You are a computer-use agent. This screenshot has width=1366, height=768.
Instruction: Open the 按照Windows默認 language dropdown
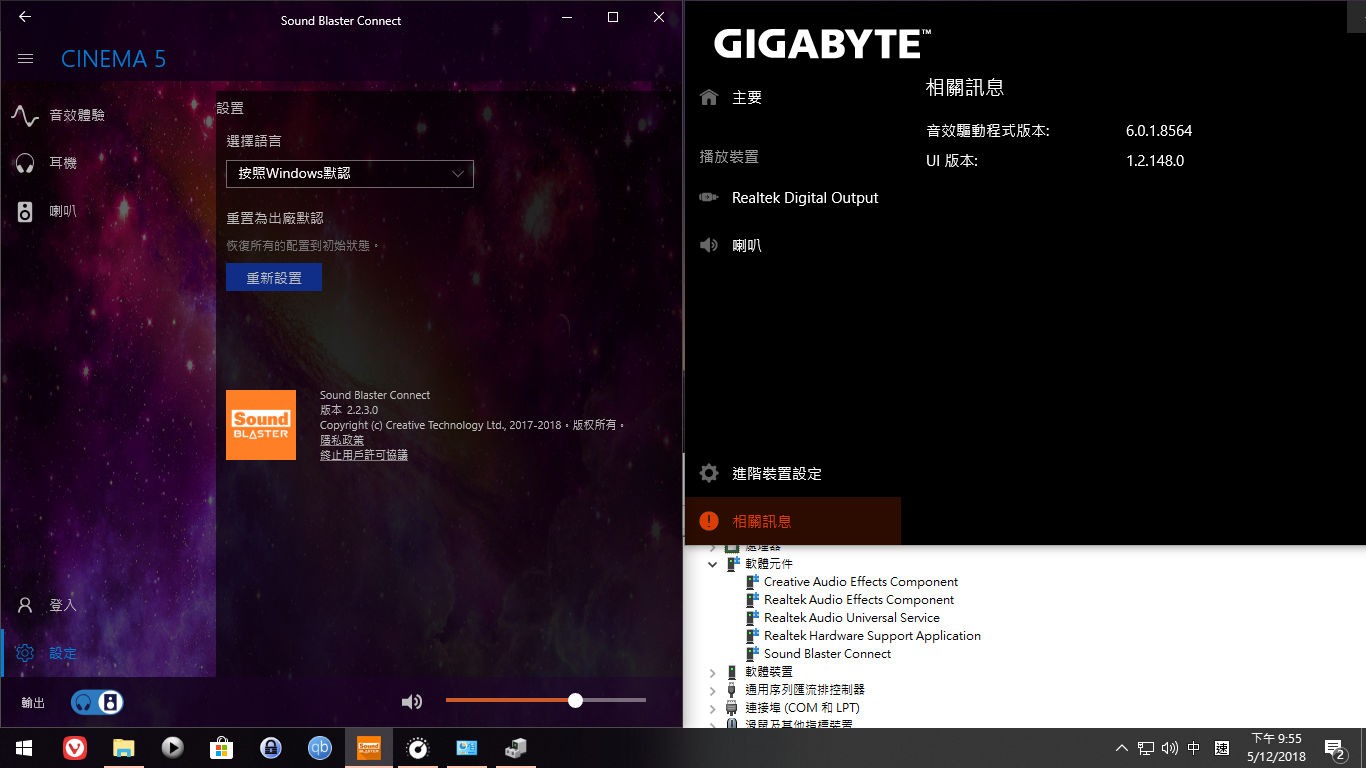click(350, 173)
